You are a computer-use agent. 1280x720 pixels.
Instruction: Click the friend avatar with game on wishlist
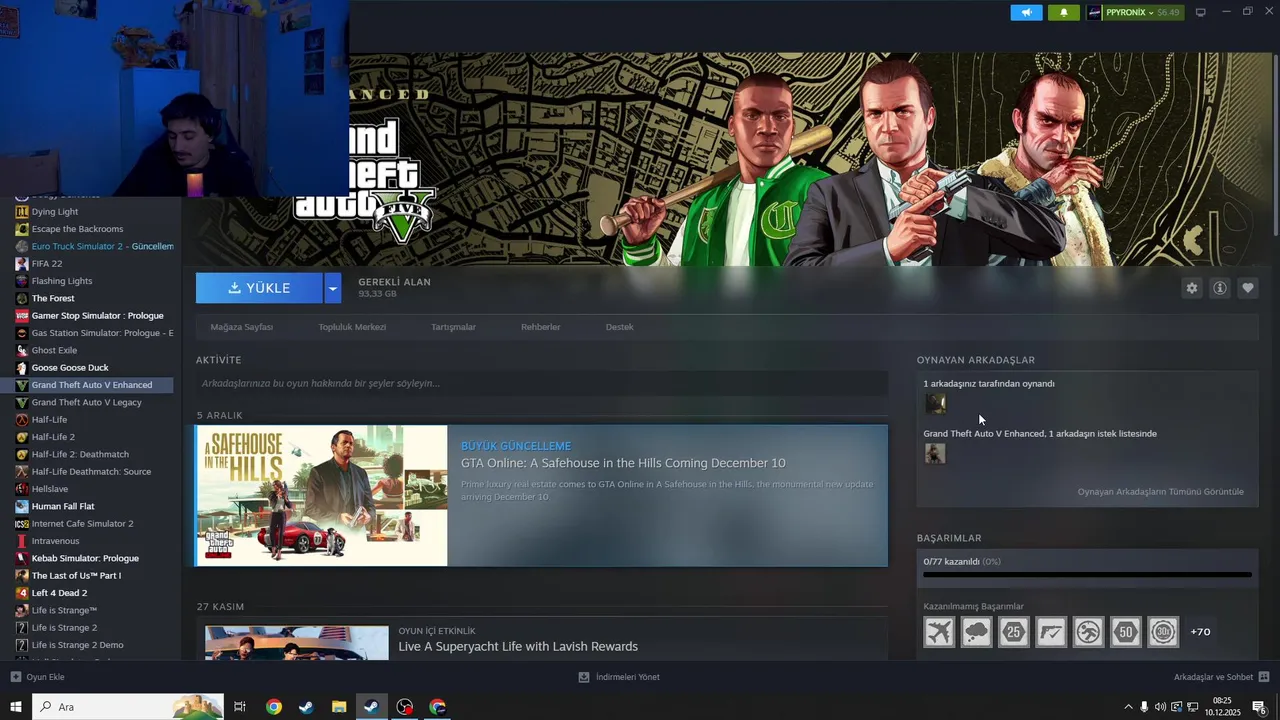pyautogui.click(x=935, y=453)
